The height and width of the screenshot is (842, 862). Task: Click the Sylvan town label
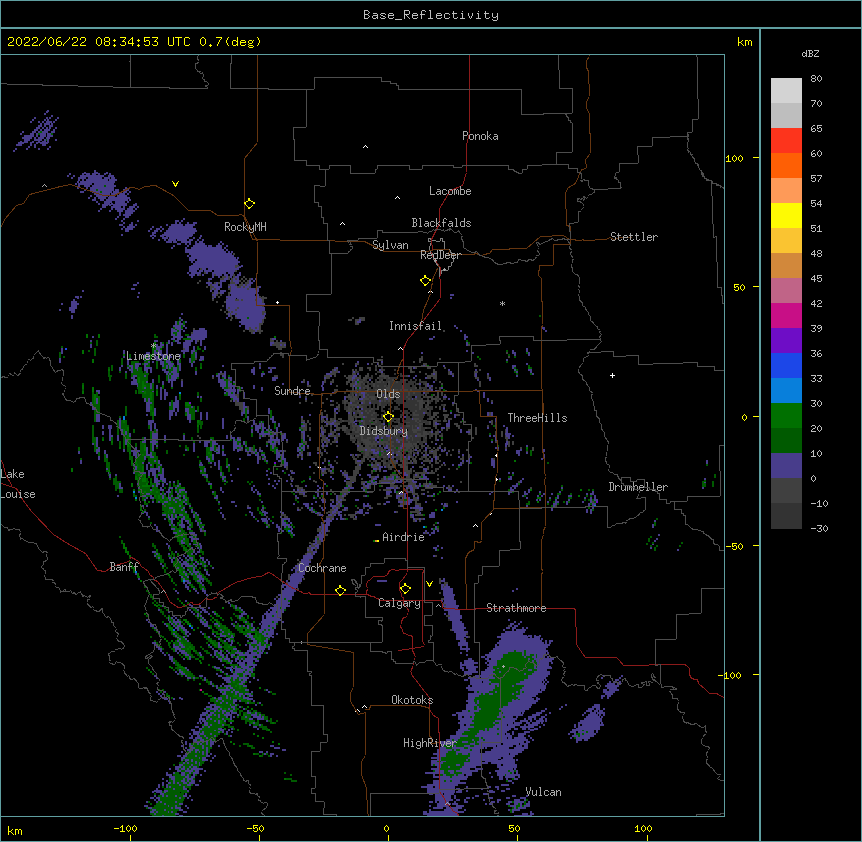point(390,245)
